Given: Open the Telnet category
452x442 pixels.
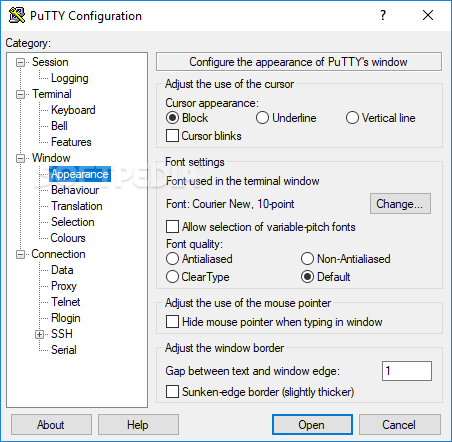Looking at the screenshot, I should [66, 302].
